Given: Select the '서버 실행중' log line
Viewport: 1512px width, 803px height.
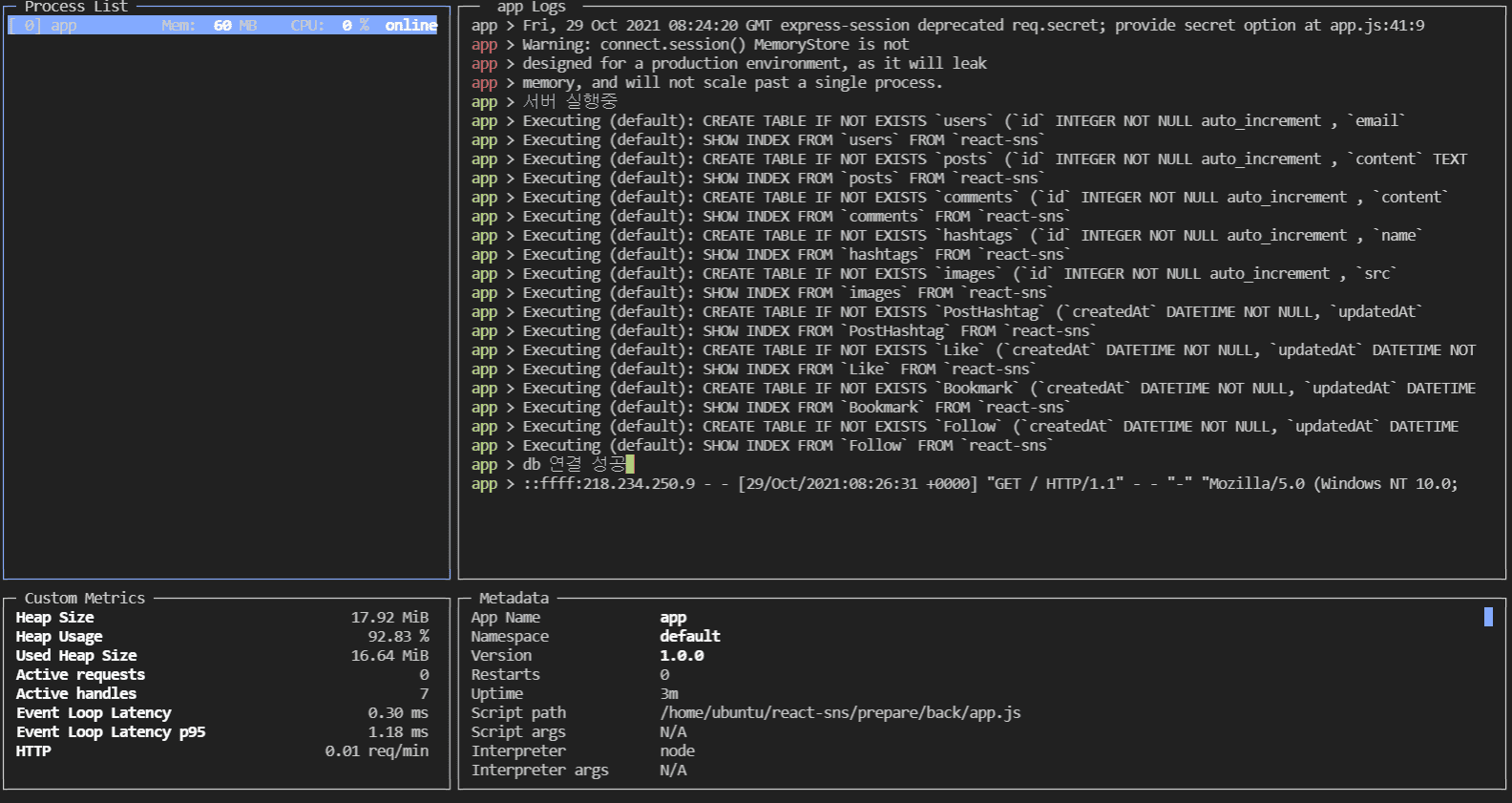Looking at the screenshot, I should pos(569,101).
